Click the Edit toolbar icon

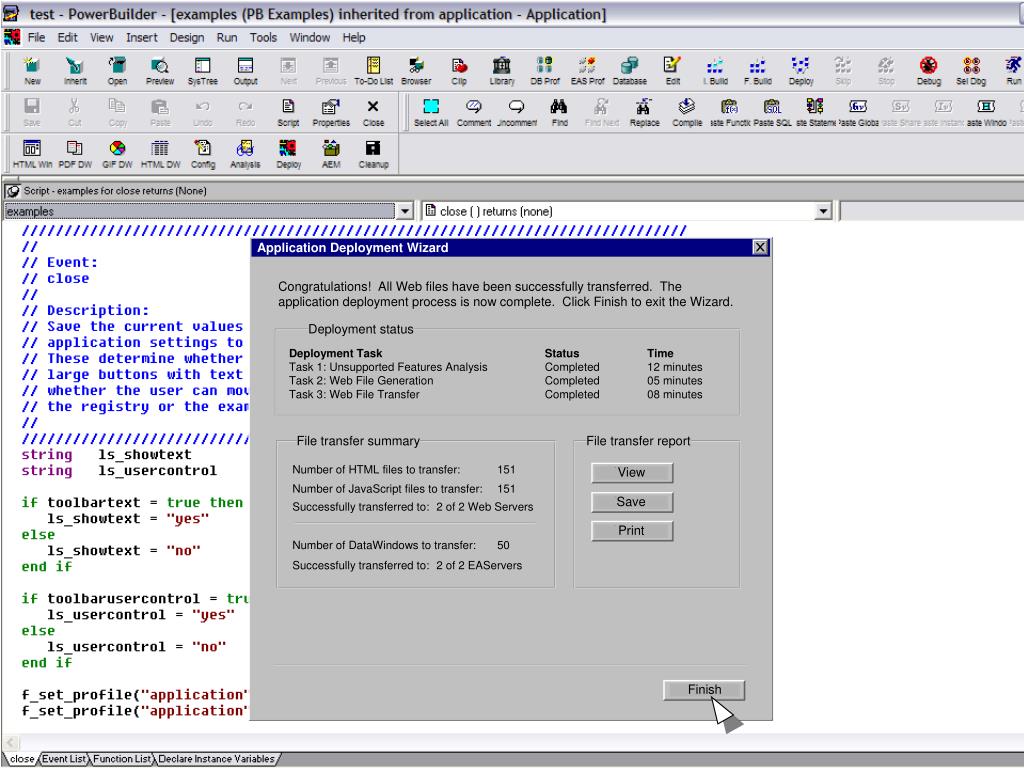tap(673, 71)
